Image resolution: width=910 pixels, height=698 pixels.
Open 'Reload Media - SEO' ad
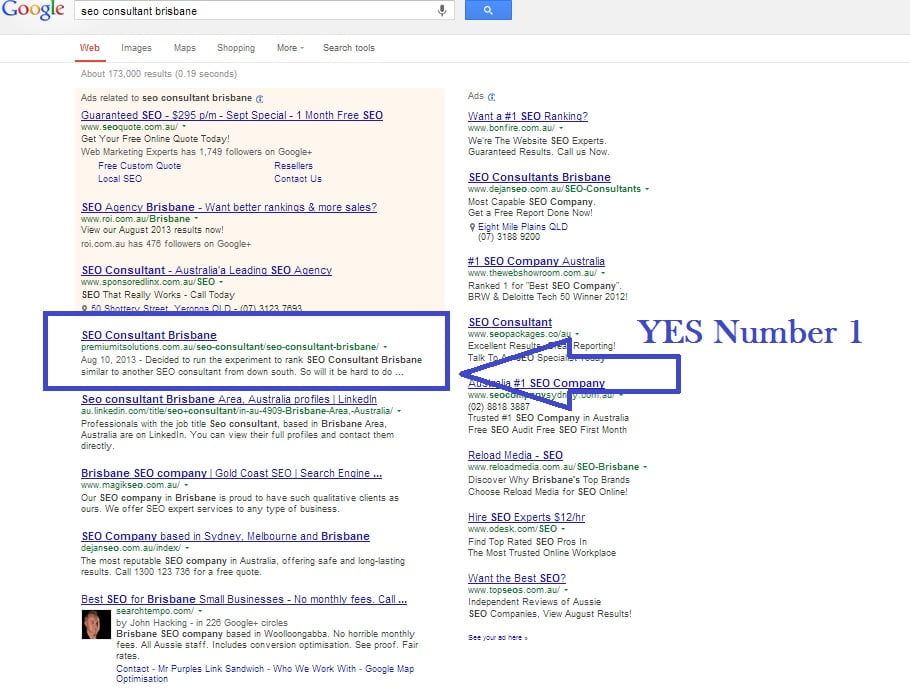click(515, 455)
